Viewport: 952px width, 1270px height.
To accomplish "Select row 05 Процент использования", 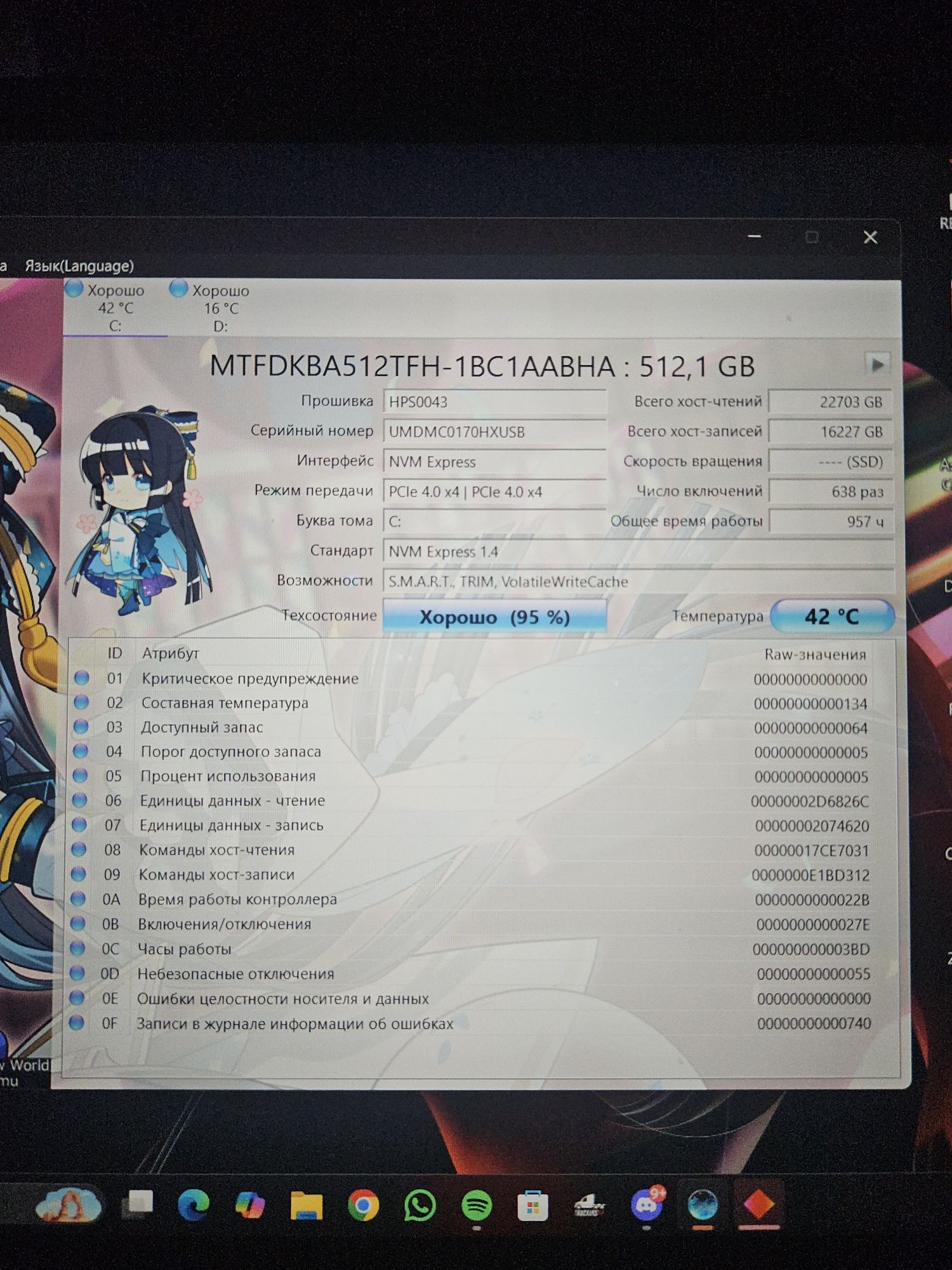I will 482,777.
